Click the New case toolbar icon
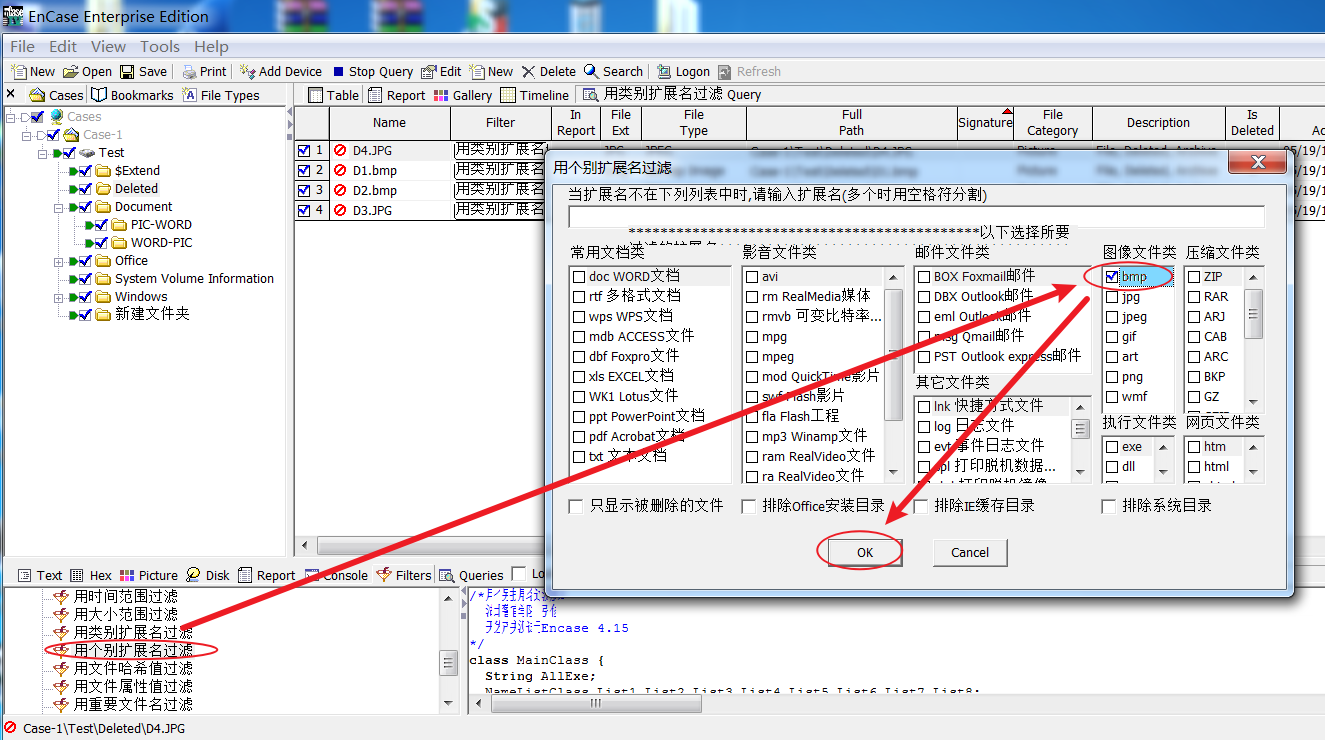Viewport: 1325px width, 740px height. pos(33,71)
